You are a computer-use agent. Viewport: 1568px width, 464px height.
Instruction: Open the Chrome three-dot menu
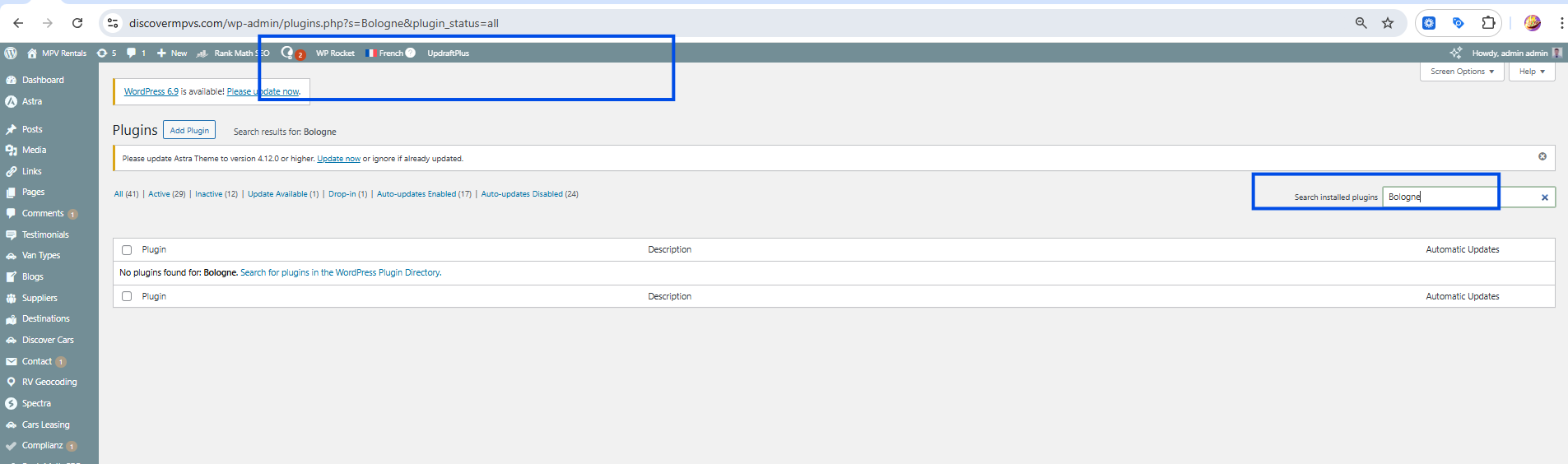[1561, 23]
